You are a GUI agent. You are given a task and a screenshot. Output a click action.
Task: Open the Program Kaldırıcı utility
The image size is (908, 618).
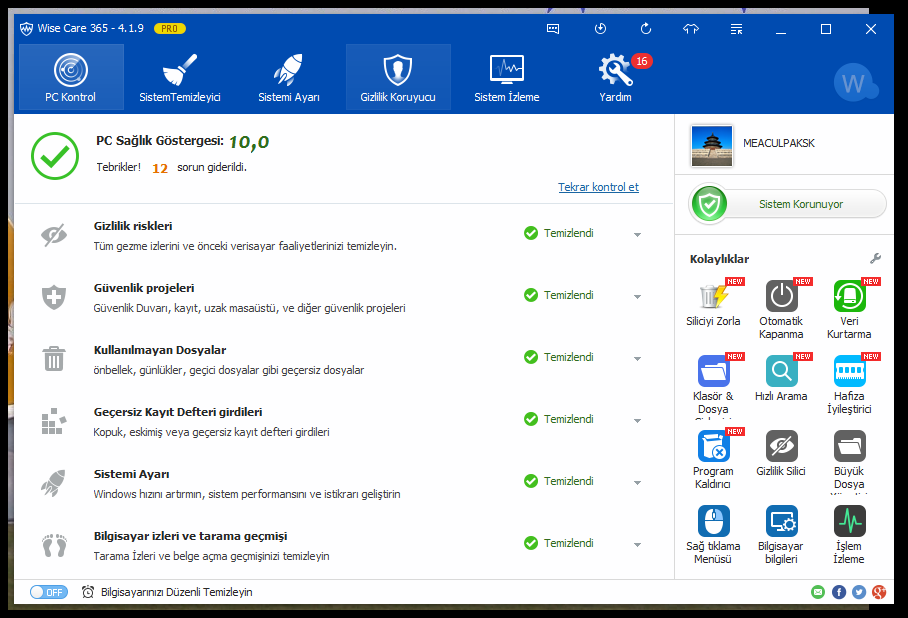(x=713, y=459)
